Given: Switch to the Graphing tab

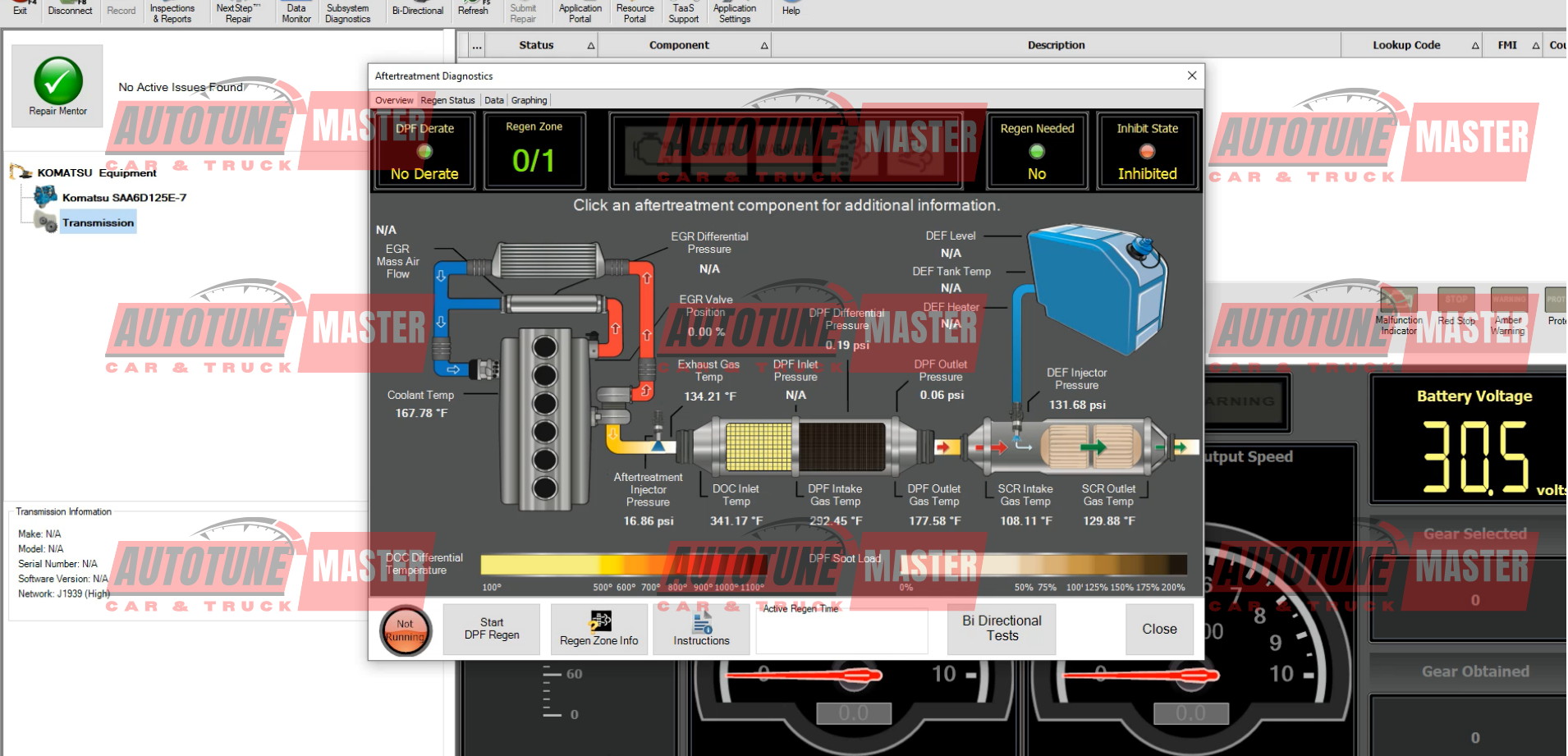Looking at the screenshot, I should (x=529, y=100).
